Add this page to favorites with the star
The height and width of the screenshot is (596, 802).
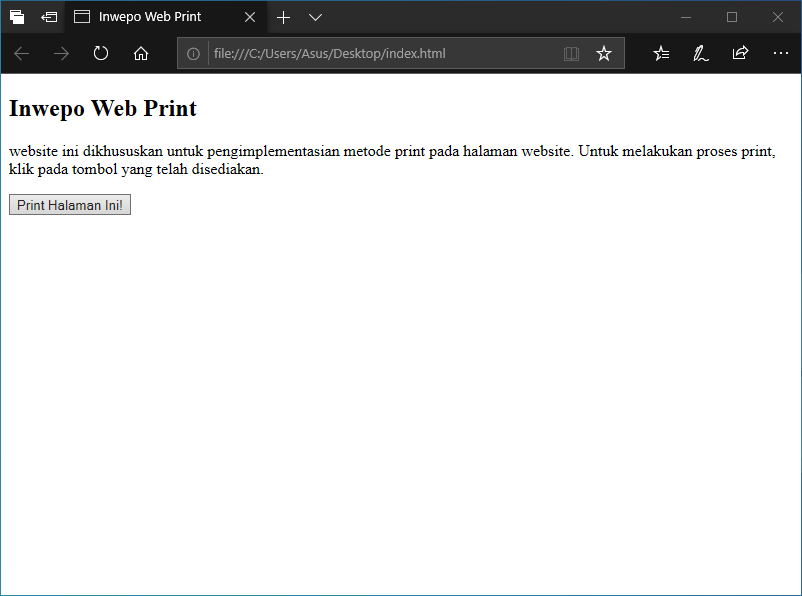(604, 54)
